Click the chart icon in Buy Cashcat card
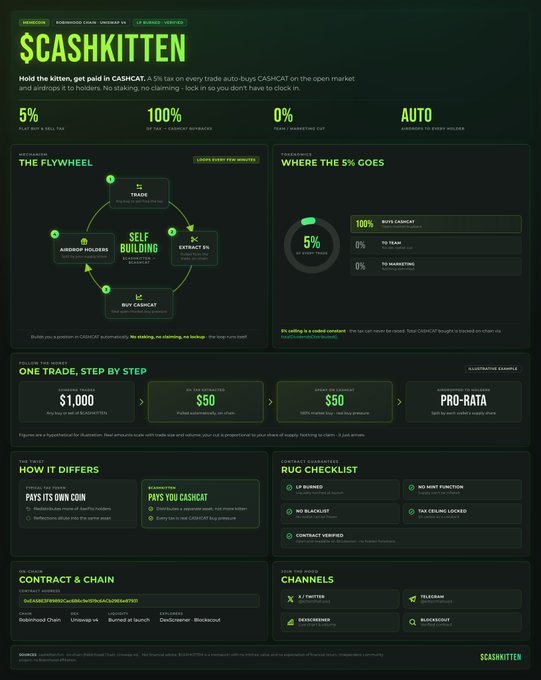 [x=139, y=297]
